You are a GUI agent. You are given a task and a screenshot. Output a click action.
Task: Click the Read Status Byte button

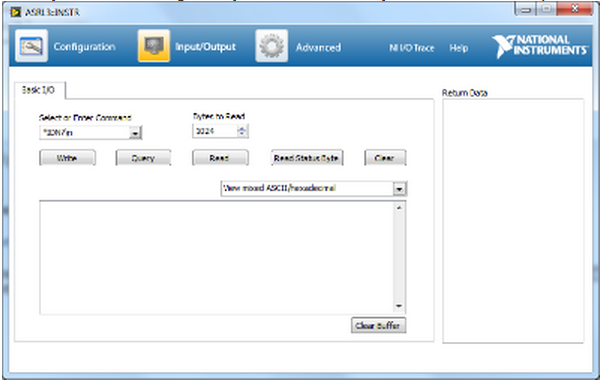point(307,158)
